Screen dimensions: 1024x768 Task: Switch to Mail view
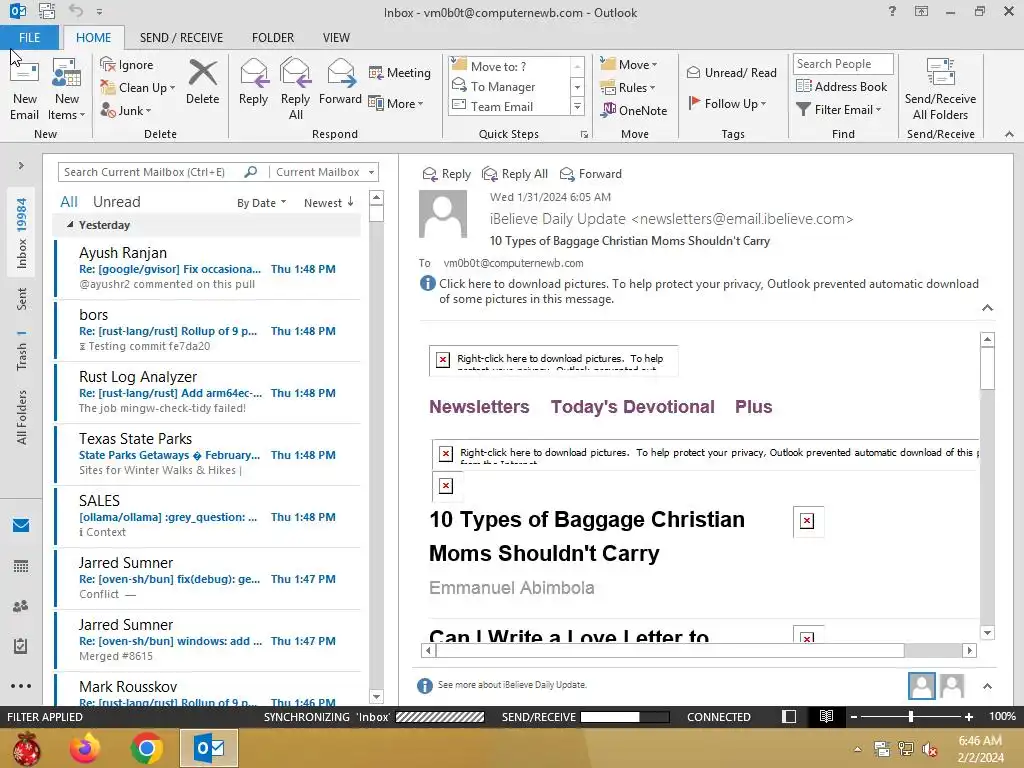21,525
